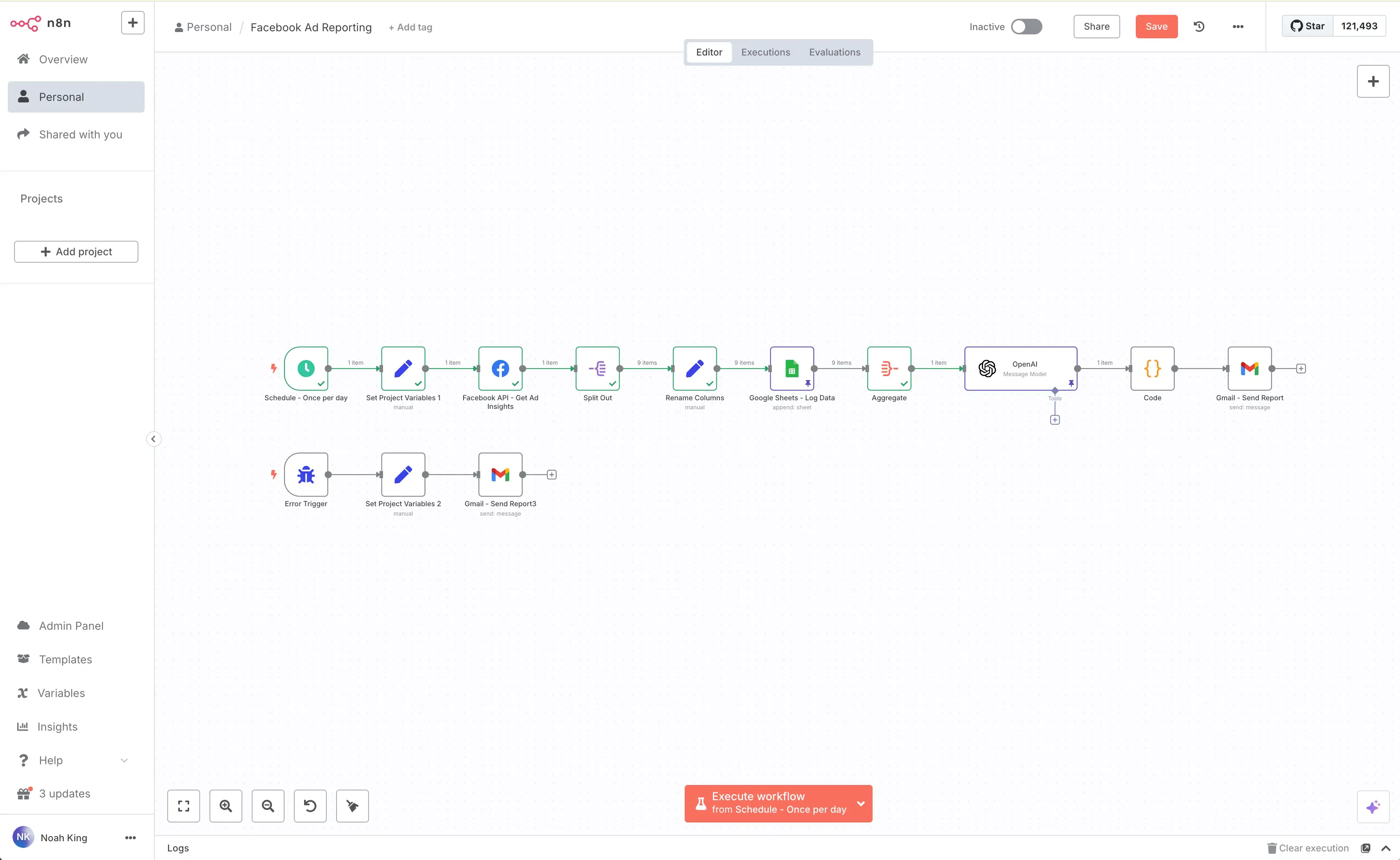This screenshot has height=860, width=1400.
Task: Open the Admin Panel
Action: (76, 626)
